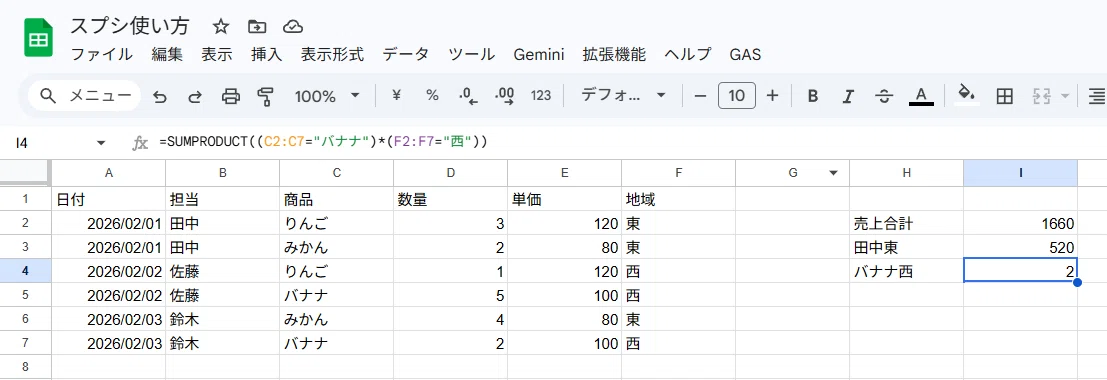Open the ヘルプ menu

[688, 54]
